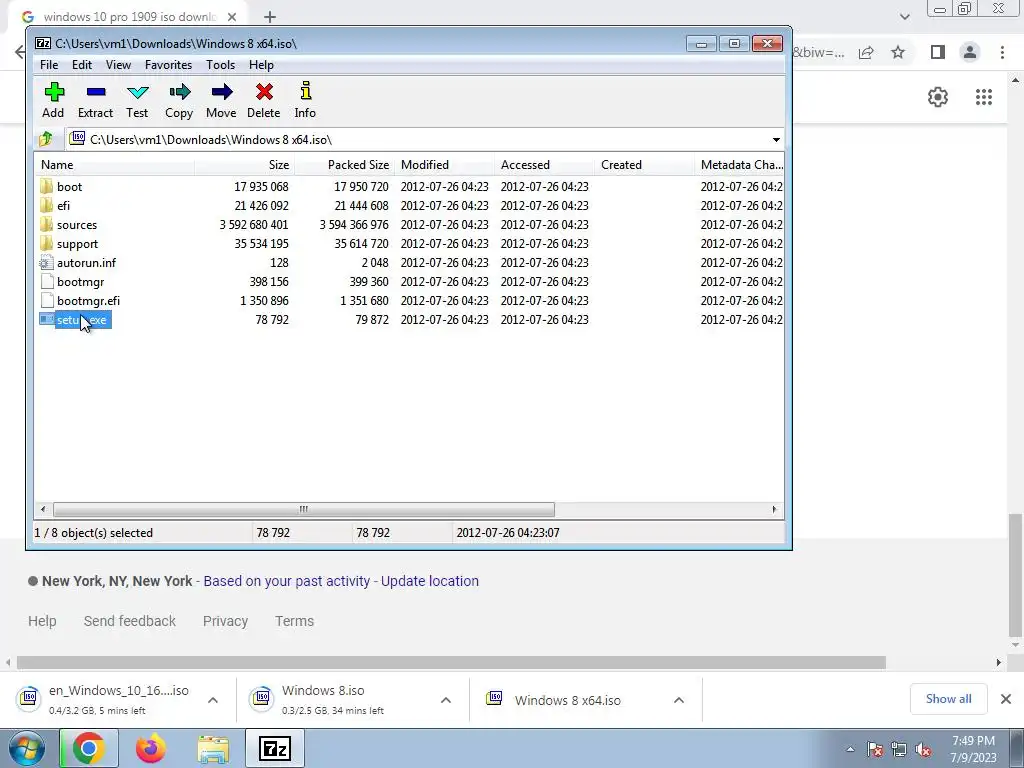The height and width of the screenshot is (768, 1024).
Task: Click the Update location link
Action: pyautogui.click(x=430, y=581)
